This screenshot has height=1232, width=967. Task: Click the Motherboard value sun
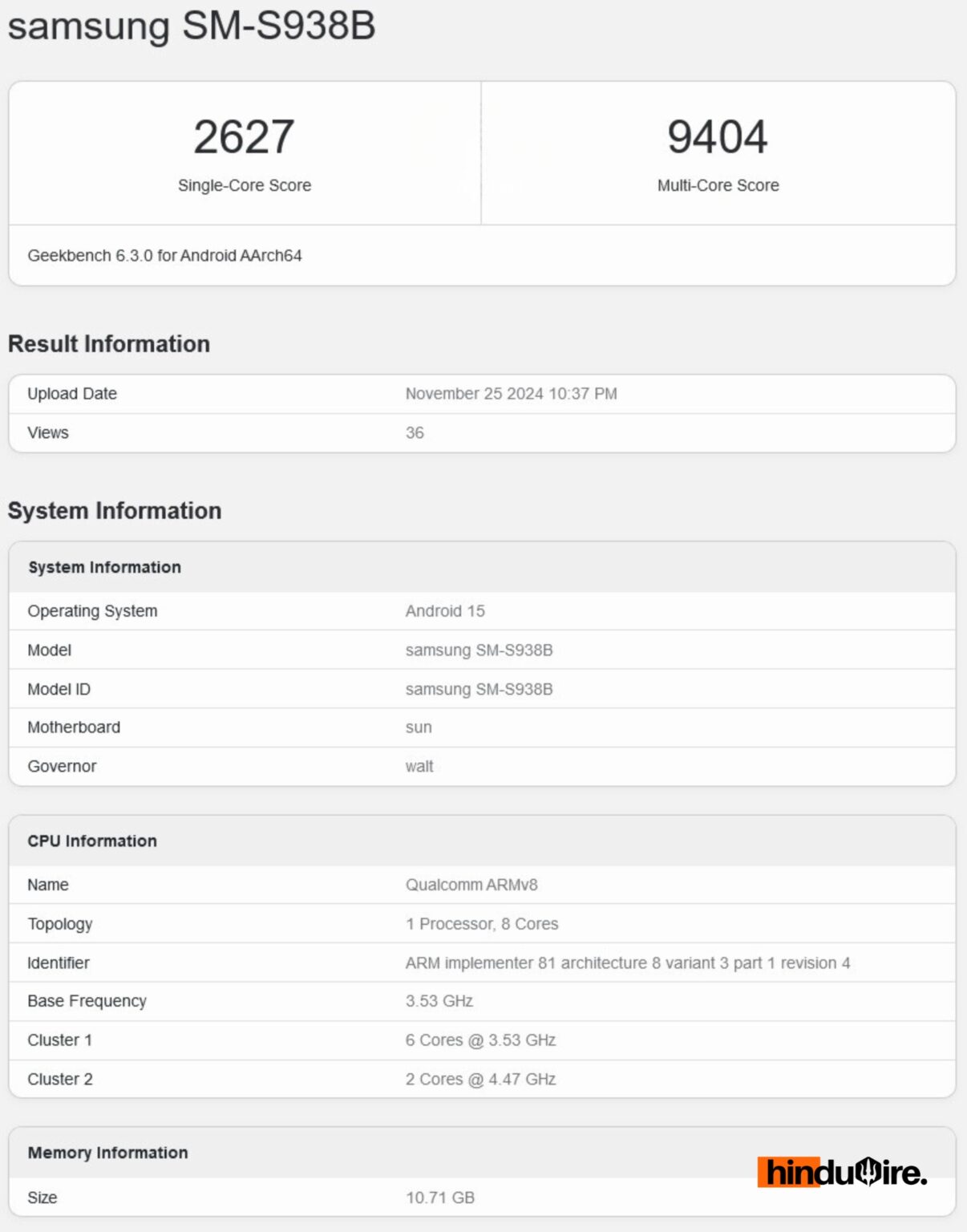(x=418, y=727)
